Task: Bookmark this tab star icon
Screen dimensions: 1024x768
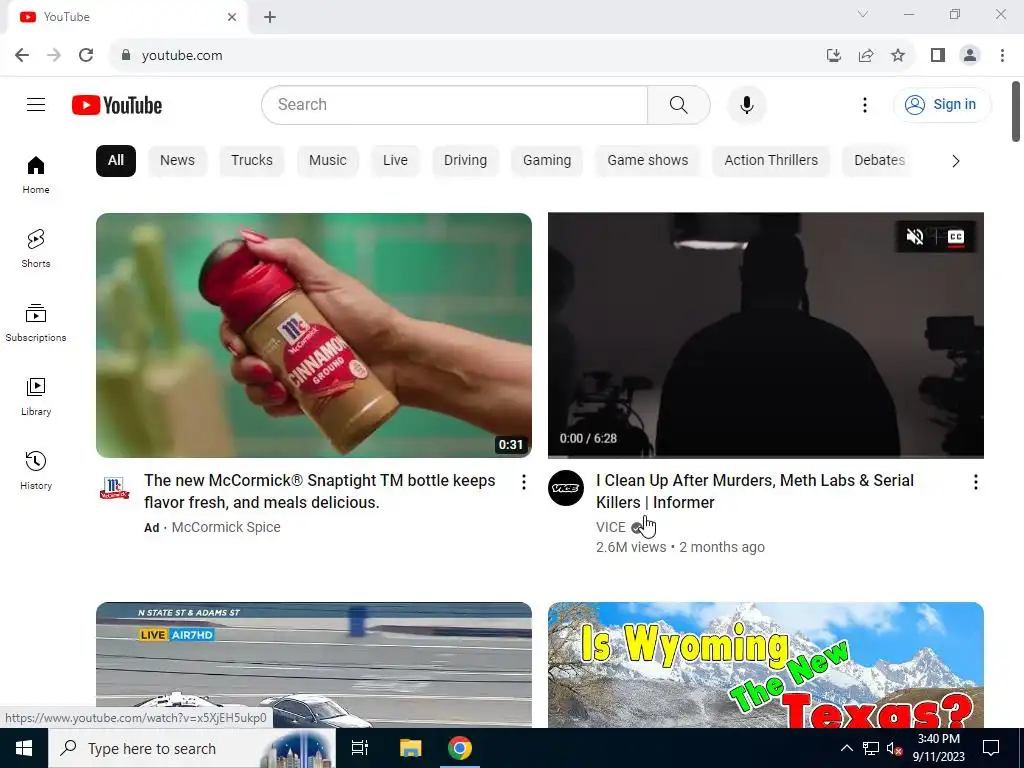Action: coord(898,55)
